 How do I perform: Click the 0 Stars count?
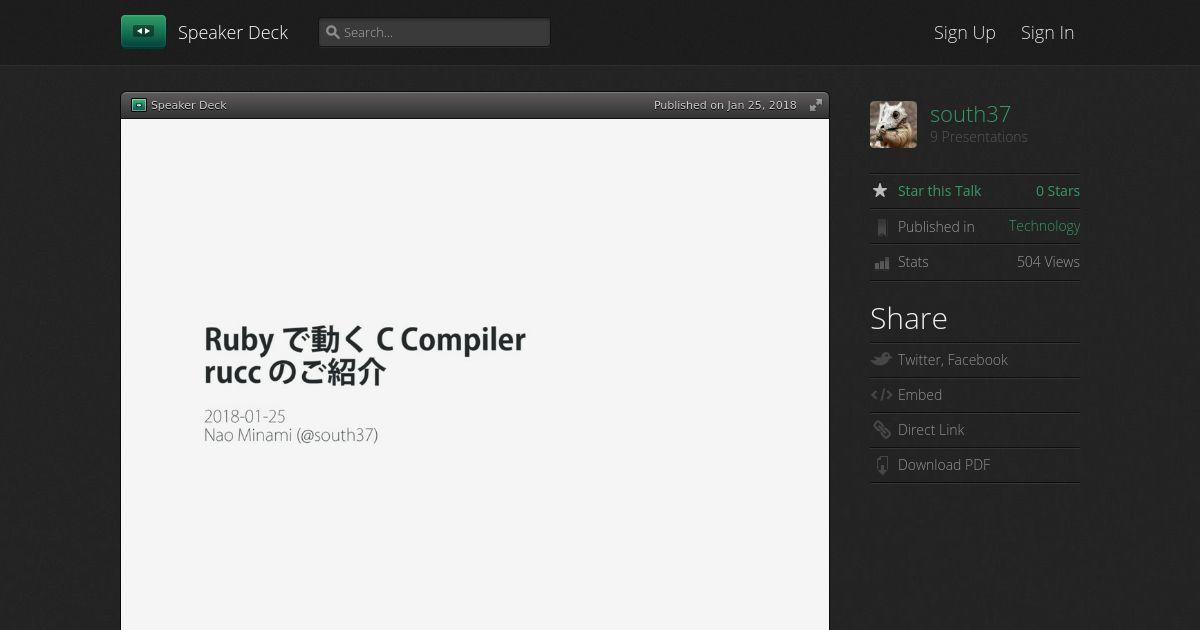1058,191
